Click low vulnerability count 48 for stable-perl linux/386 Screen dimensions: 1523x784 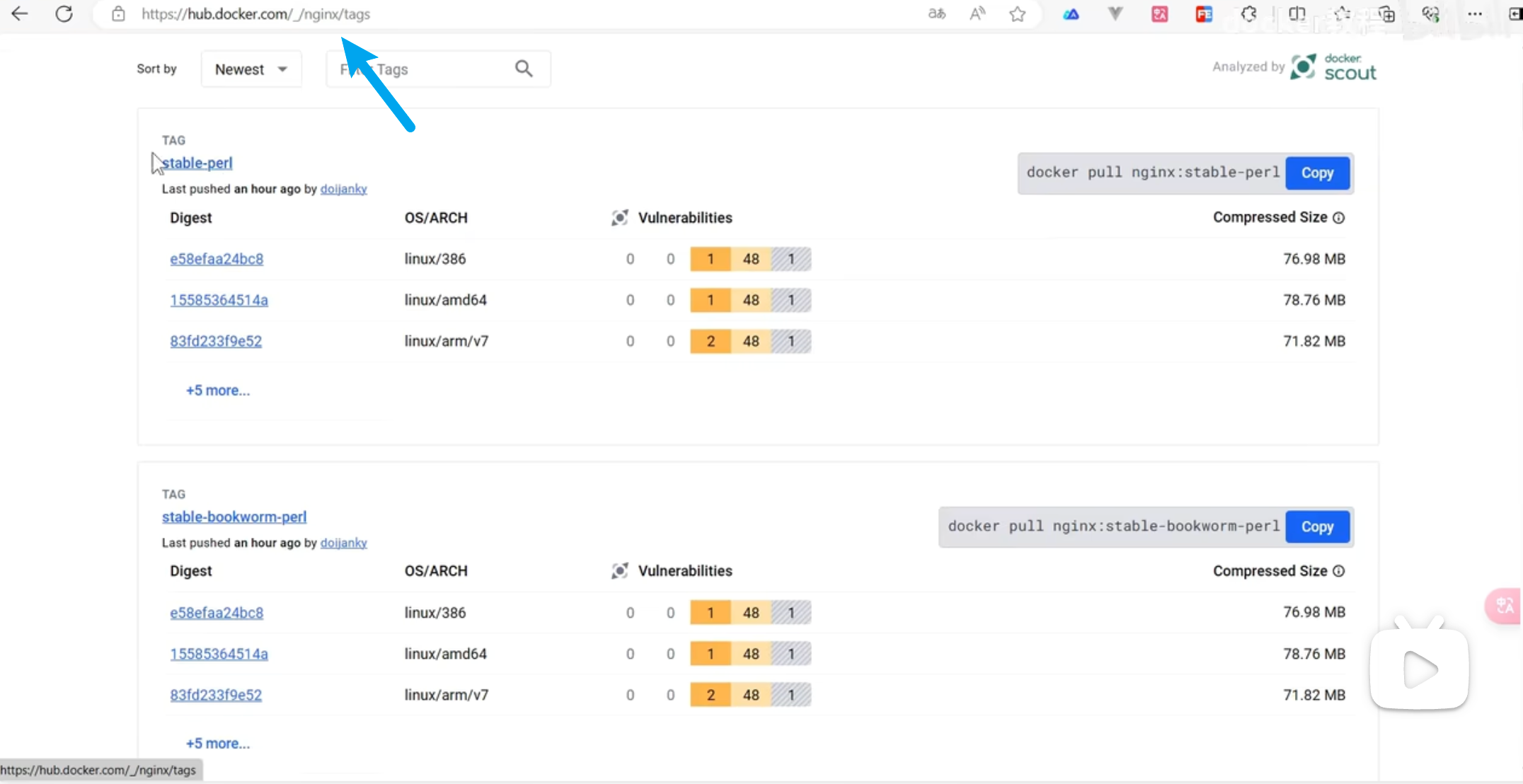point(751,259)
